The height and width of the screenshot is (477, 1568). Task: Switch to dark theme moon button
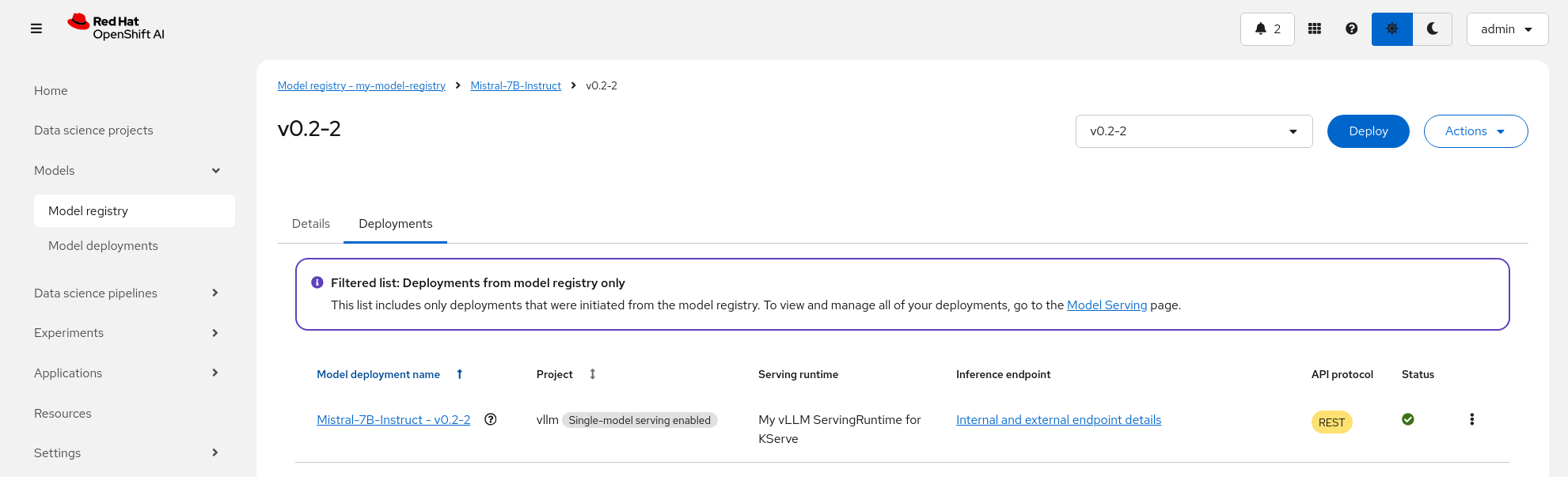point(1433,29)
